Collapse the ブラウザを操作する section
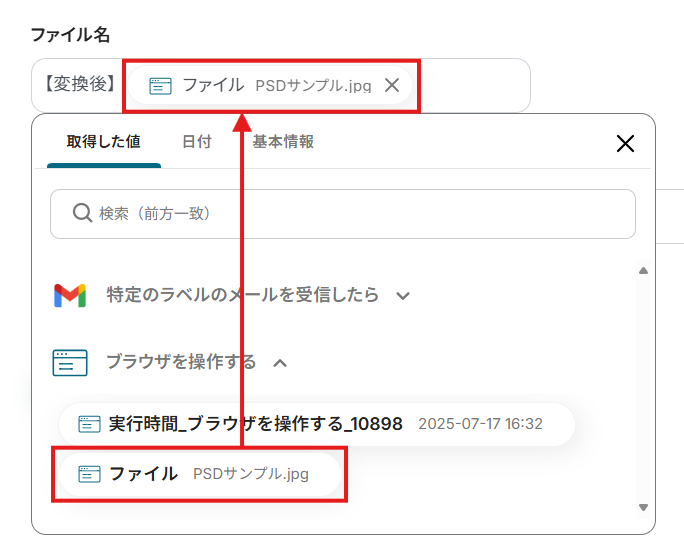The width and height of the screenshot is (684, 558). (x=280, y=362)
